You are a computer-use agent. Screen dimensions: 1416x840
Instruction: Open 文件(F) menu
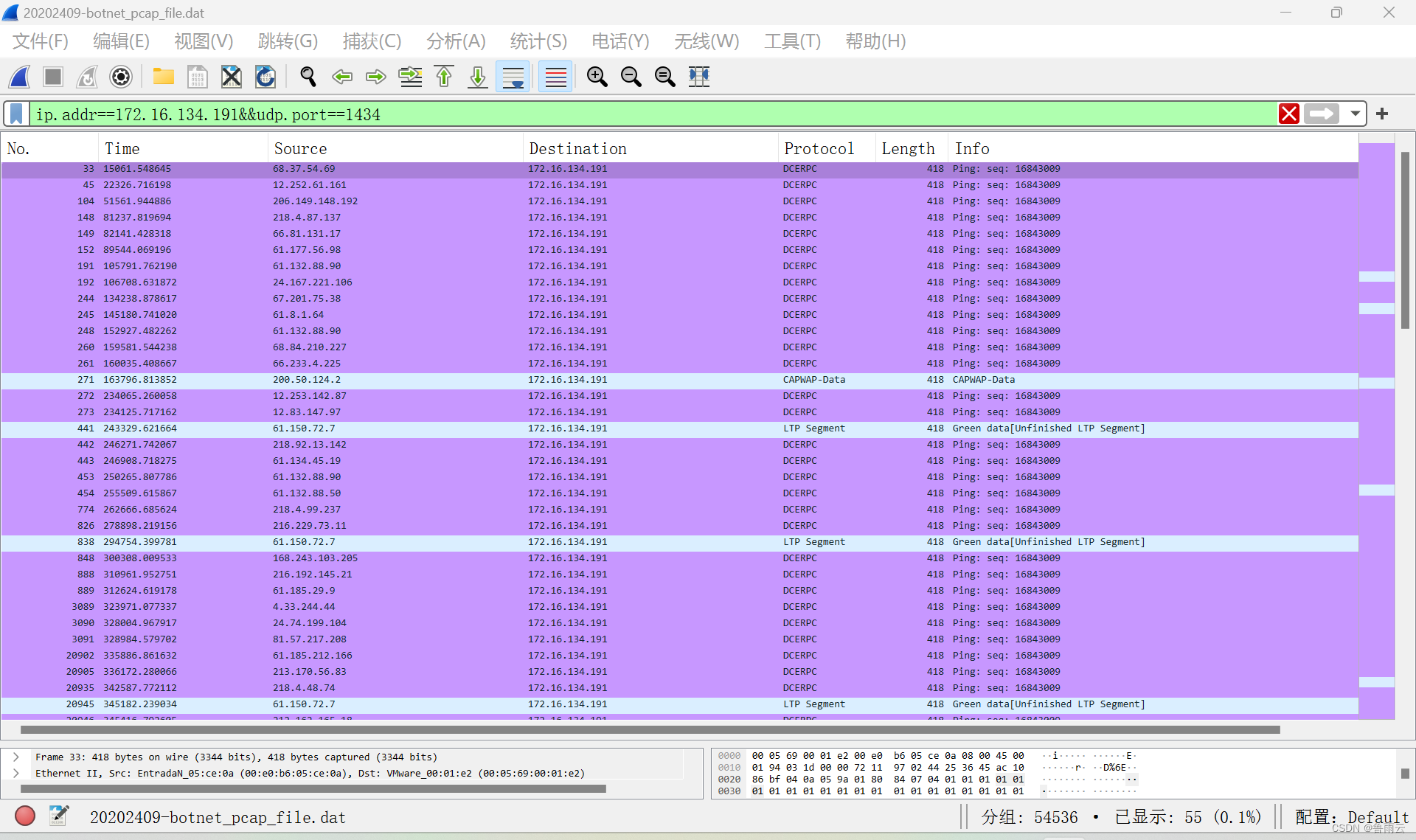(41, 41)
